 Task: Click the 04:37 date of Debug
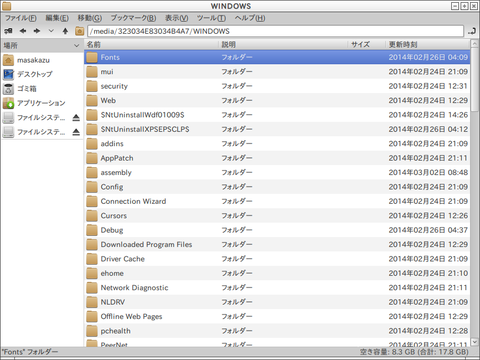[x=428, y=230]
